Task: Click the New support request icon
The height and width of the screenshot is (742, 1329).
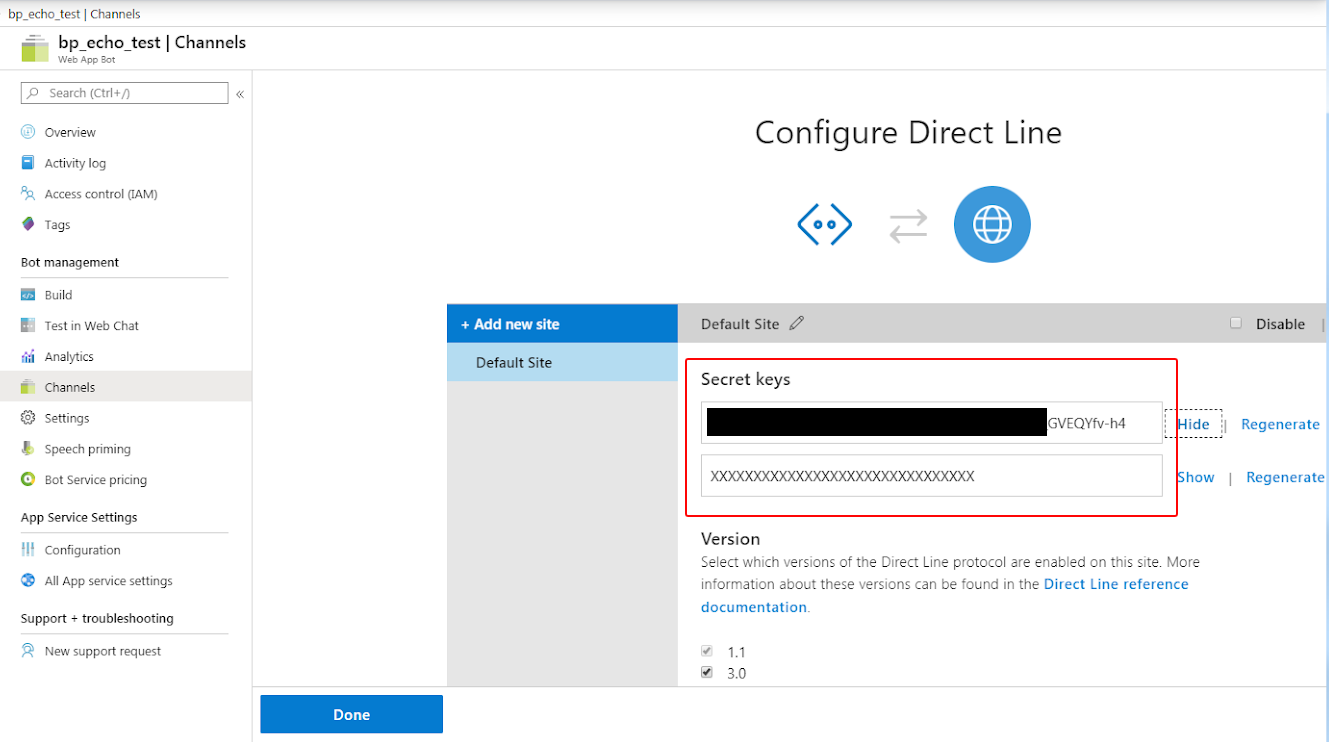Action: coord(28,651)
